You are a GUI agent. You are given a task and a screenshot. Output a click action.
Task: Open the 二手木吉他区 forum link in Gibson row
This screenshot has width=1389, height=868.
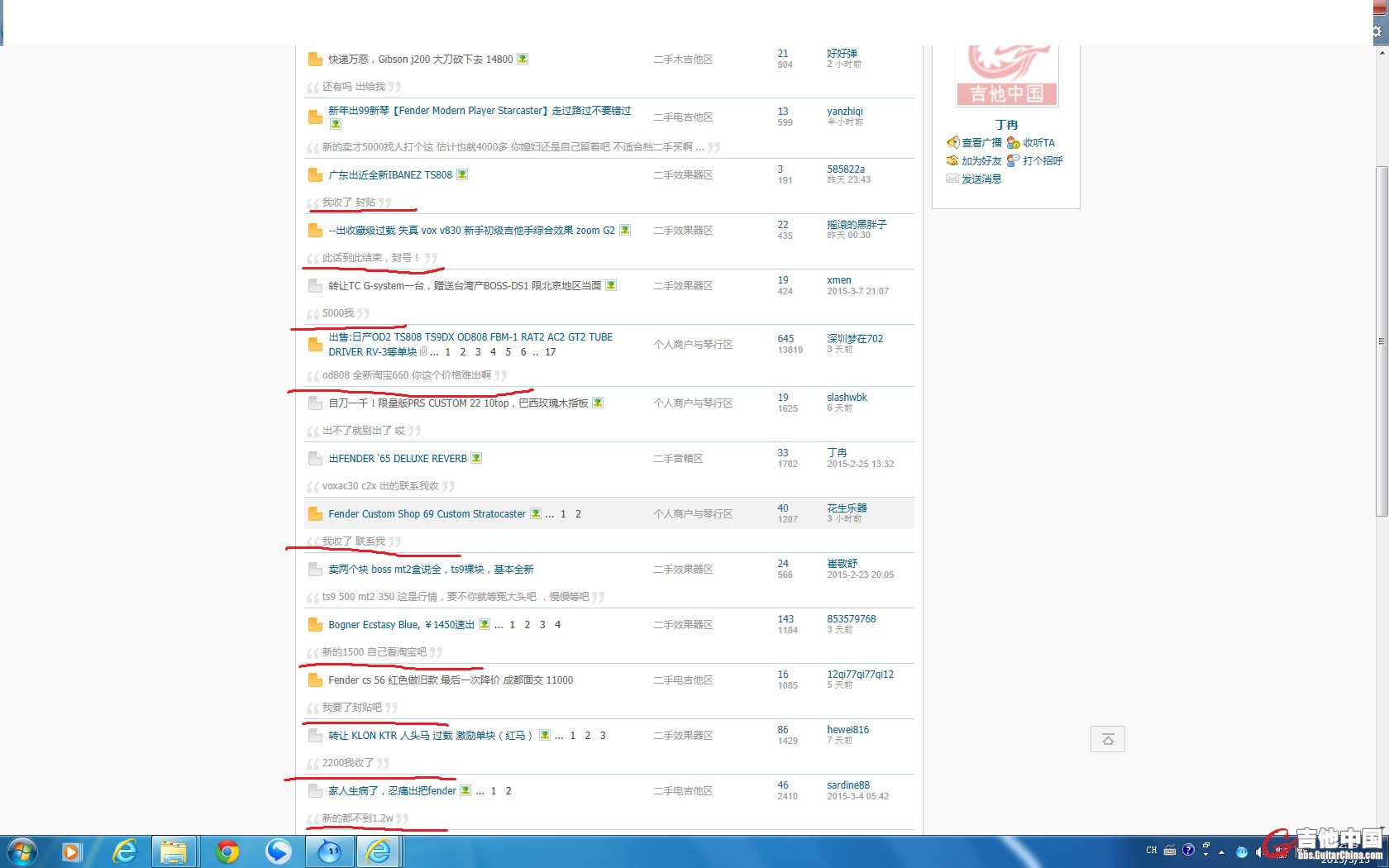(x=683, y=60)
